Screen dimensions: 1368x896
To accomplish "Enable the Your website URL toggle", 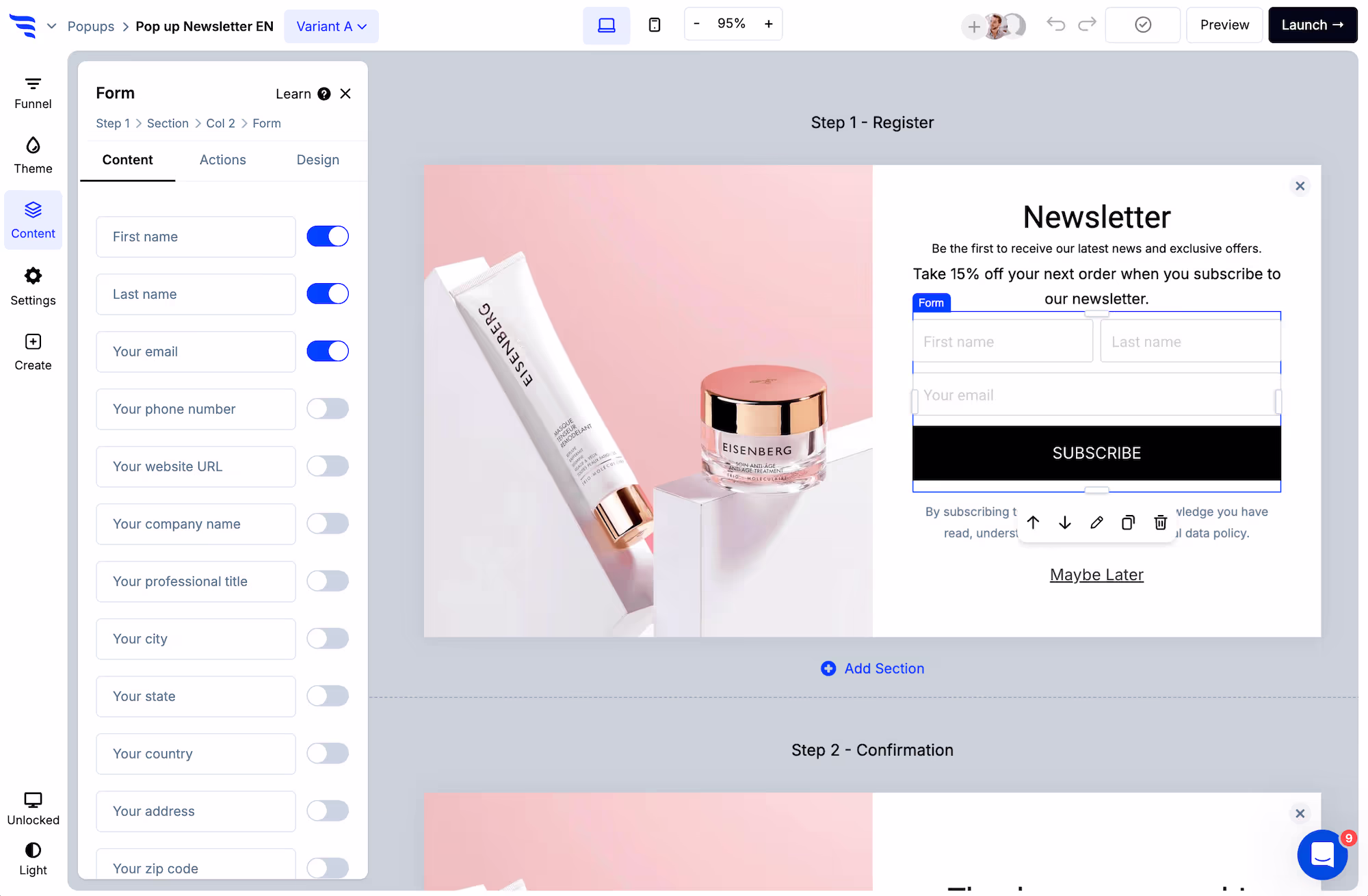I will tap(328, 466).
